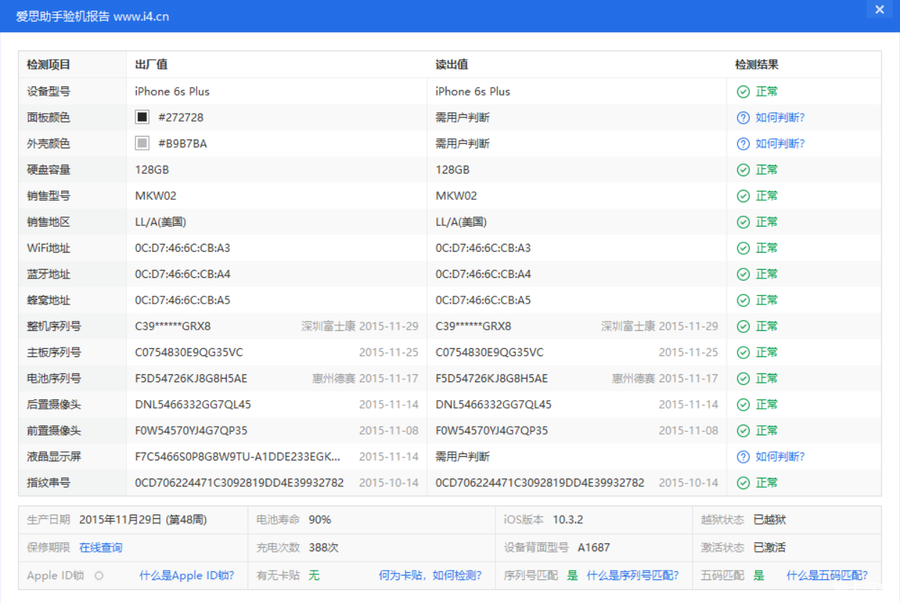Click 在线查询 warranty lookup link
Image resolution: width=900 pixels, height=603 pixels.
pos(100,547)
